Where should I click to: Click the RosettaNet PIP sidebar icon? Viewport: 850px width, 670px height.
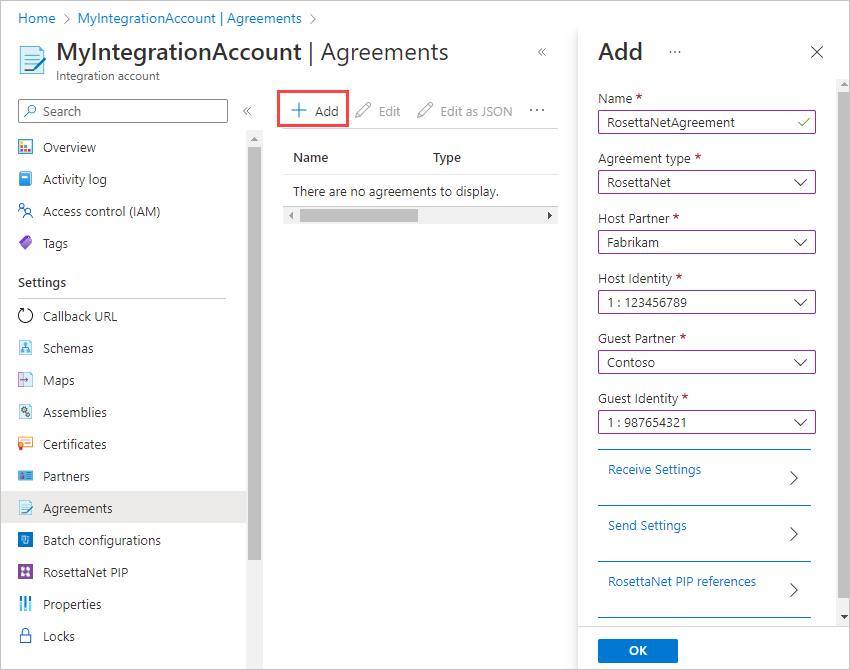pyautogui.click(x=26, y=572)
